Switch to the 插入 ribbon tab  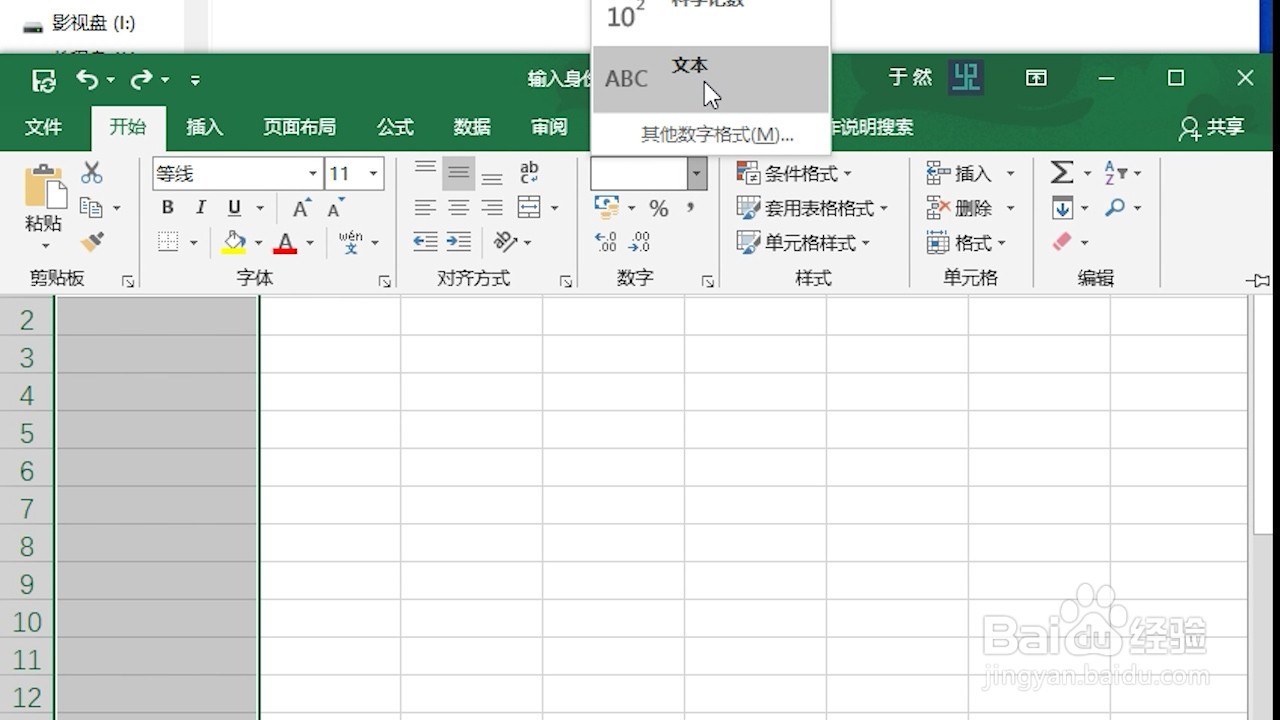click(x=204, y=128)
